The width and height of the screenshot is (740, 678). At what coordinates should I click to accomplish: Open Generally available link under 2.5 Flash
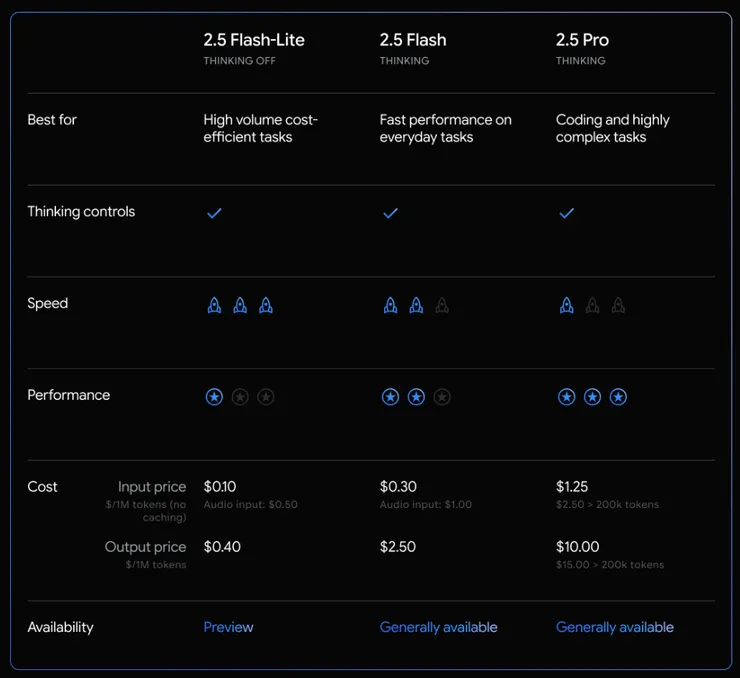point(438,627)
